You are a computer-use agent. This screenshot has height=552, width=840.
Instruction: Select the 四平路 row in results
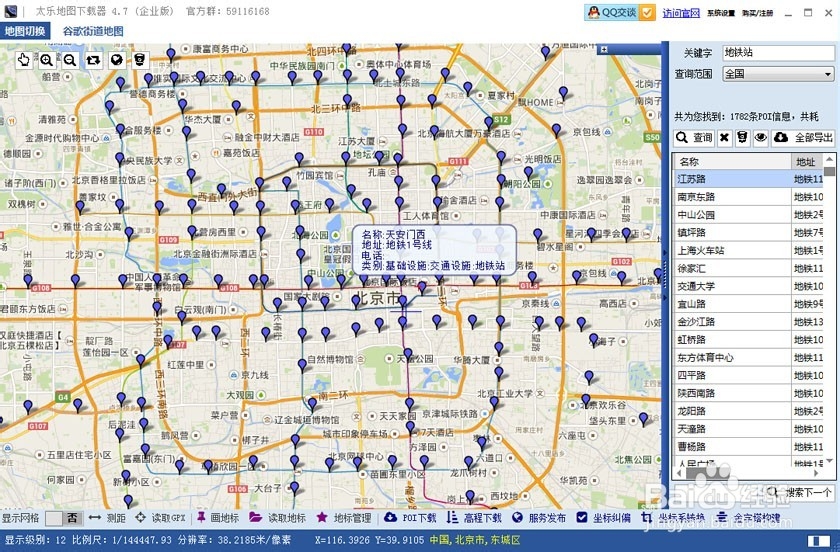(748, 375)
